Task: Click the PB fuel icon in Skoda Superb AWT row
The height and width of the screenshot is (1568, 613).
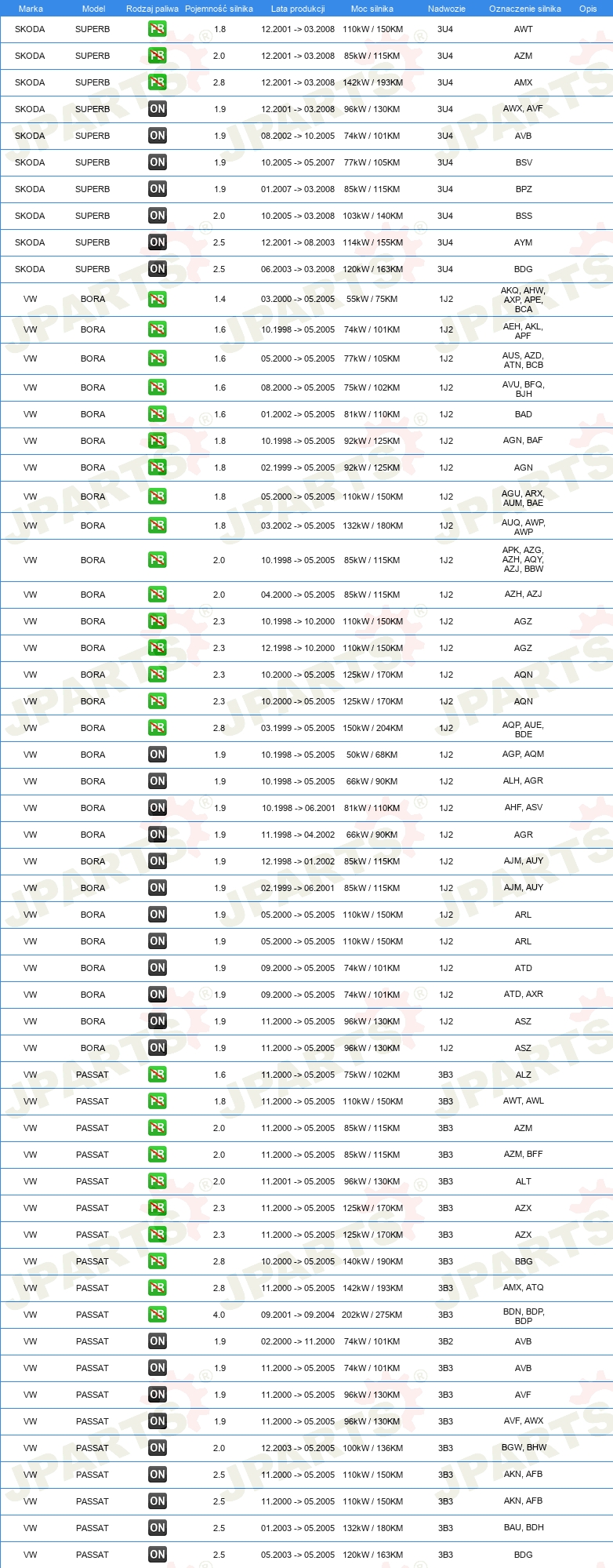Action: tap(158, 29)
